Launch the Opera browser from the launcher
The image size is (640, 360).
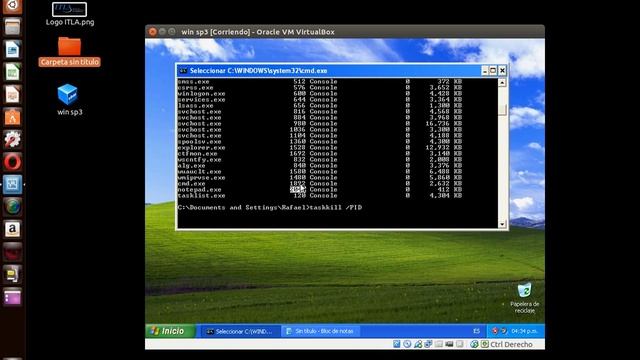[x=12, y=162]
